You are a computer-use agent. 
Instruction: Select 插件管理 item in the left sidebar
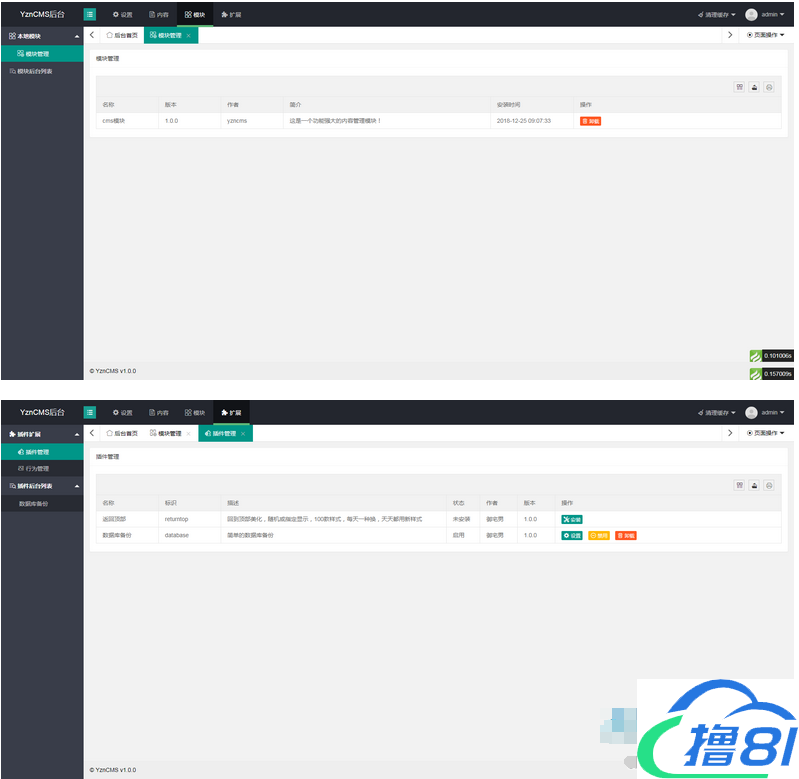(37, 452)
